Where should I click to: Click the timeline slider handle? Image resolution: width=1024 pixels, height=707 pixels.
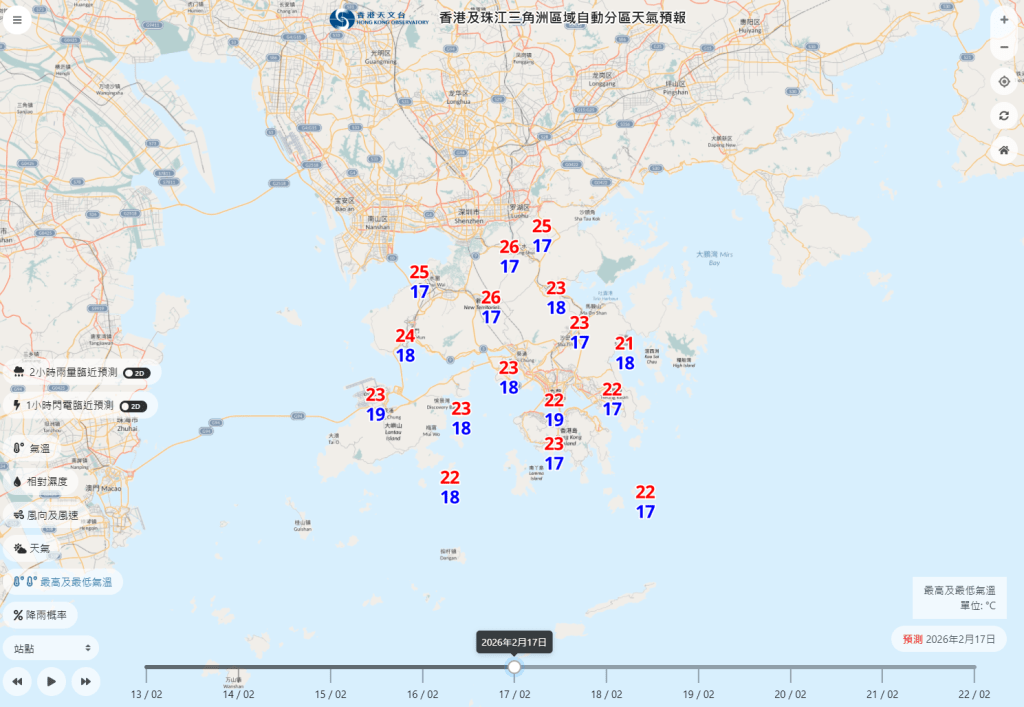coord(514,667)
